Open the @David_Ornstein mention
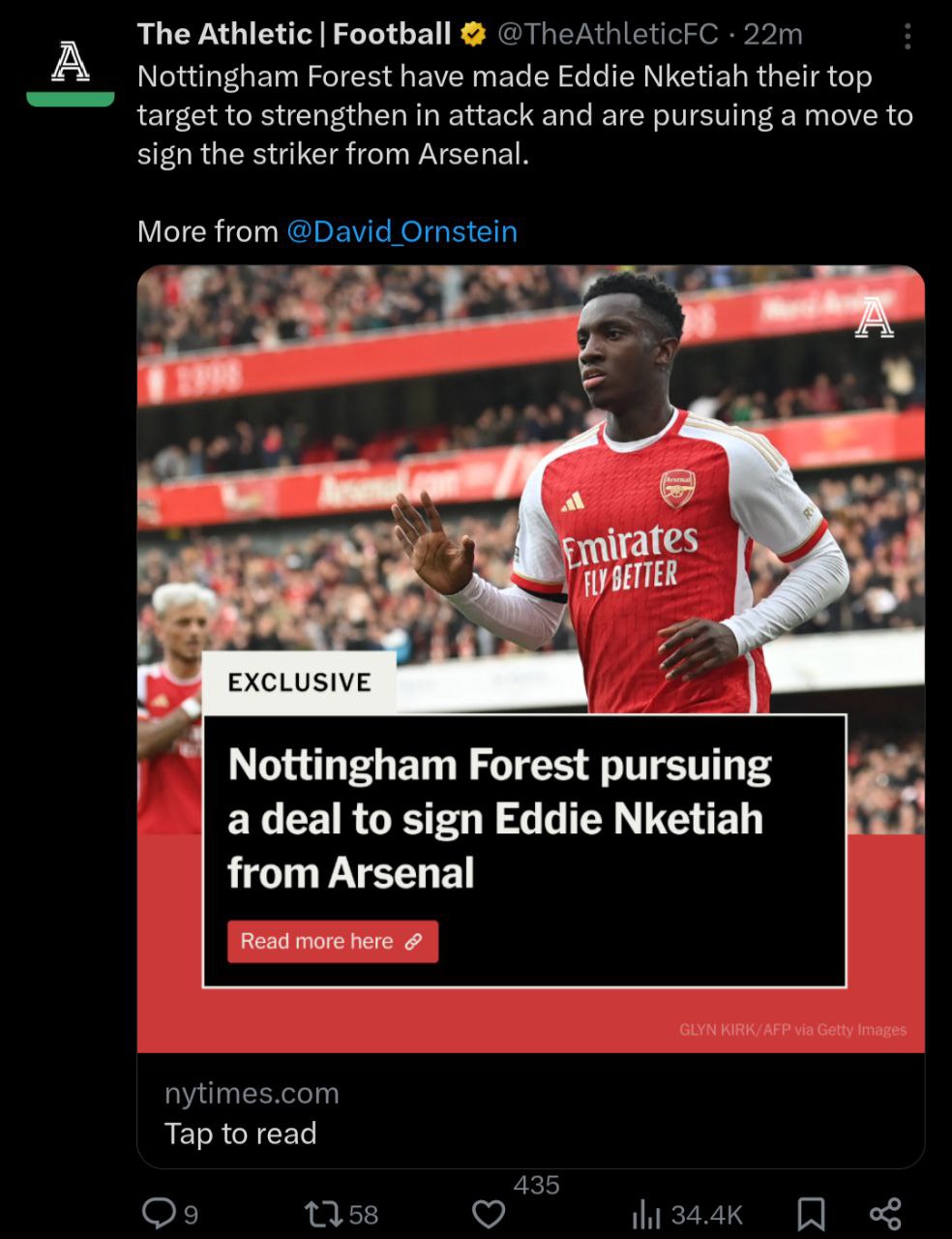The image size is (952, 1239). coord(402,231)
